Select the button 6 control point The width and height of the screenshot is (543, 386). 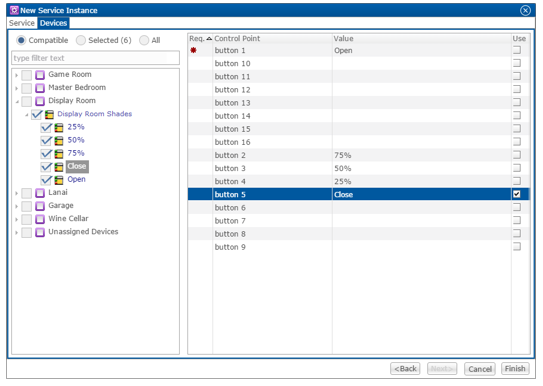point(230,208)
